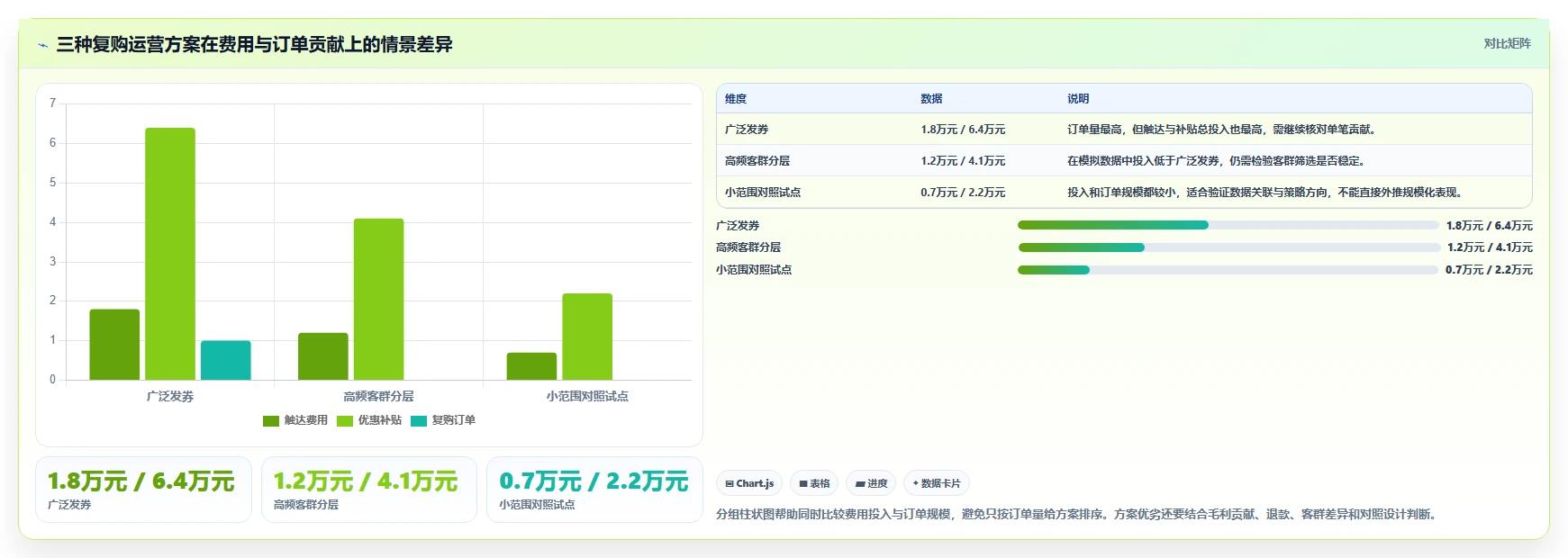The width and height of the screenshot is (1568, 558).
Task: Click x-axis label 小范围对照试点 under chart
Action: click(587, 396)
